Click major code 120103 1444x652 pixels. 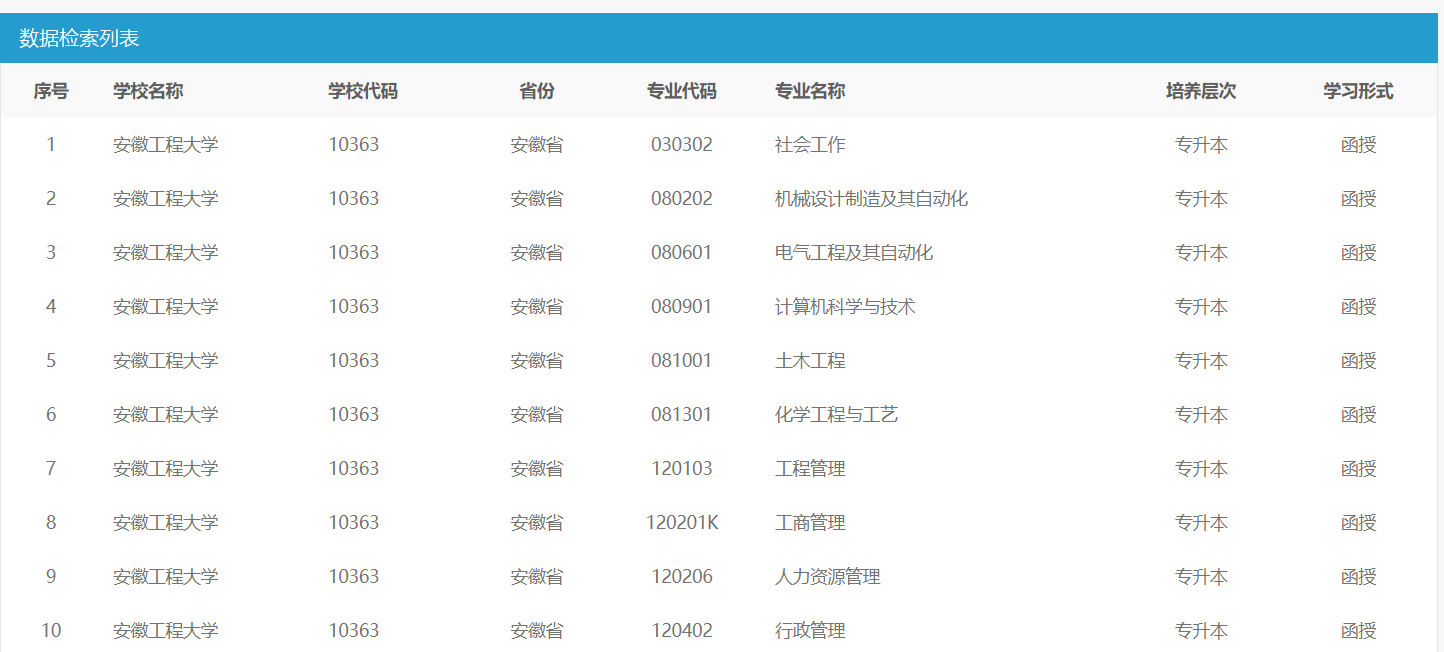click(682, 469)
